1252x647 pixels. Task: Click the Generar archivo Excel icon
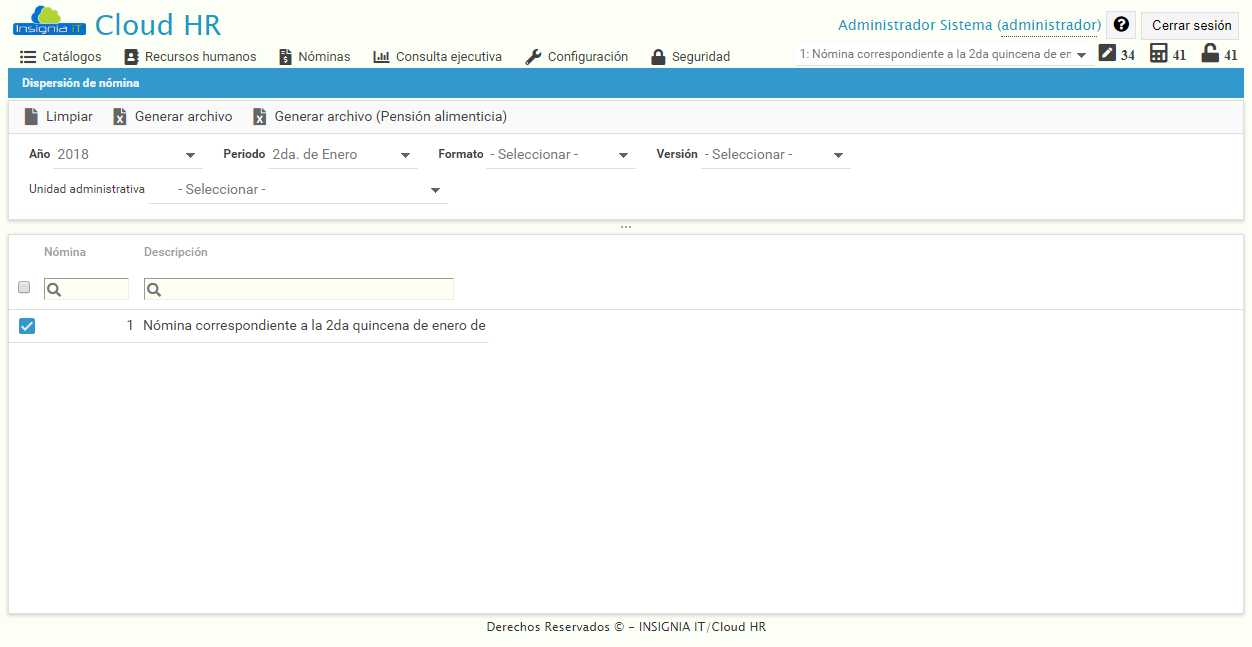[x=118, y=116]
